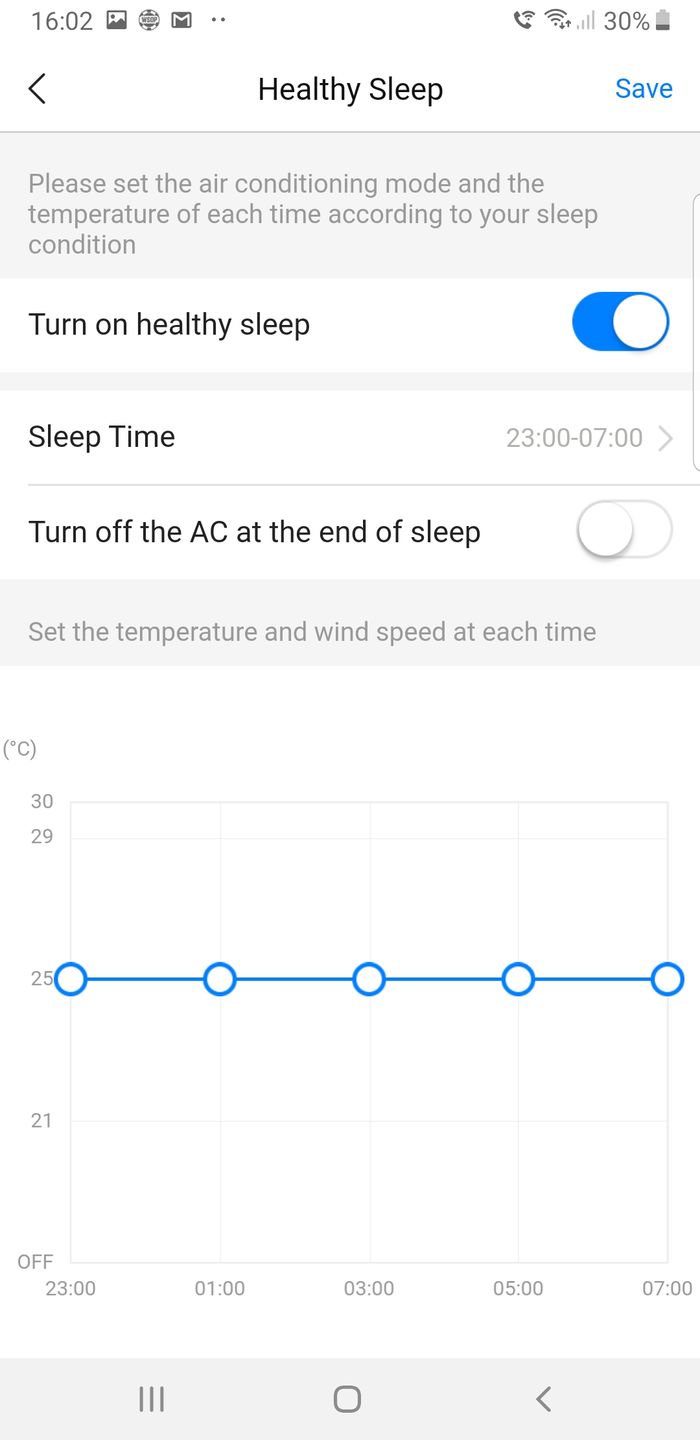This screenshot has width=700, height=1440.
Task: Select the 05:00 temperature point on the chart
Action: [x=518, y=979]
